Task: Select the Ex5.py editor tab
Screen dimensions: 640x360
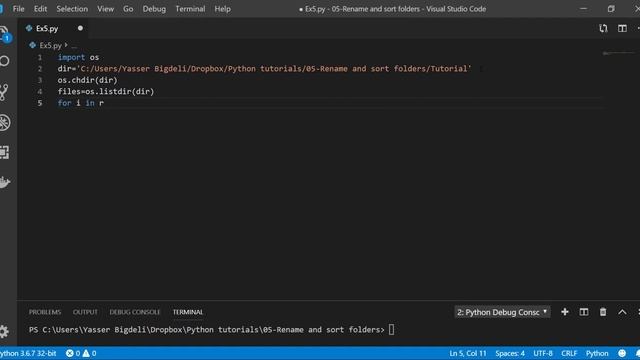Action: tap(54, 28)
